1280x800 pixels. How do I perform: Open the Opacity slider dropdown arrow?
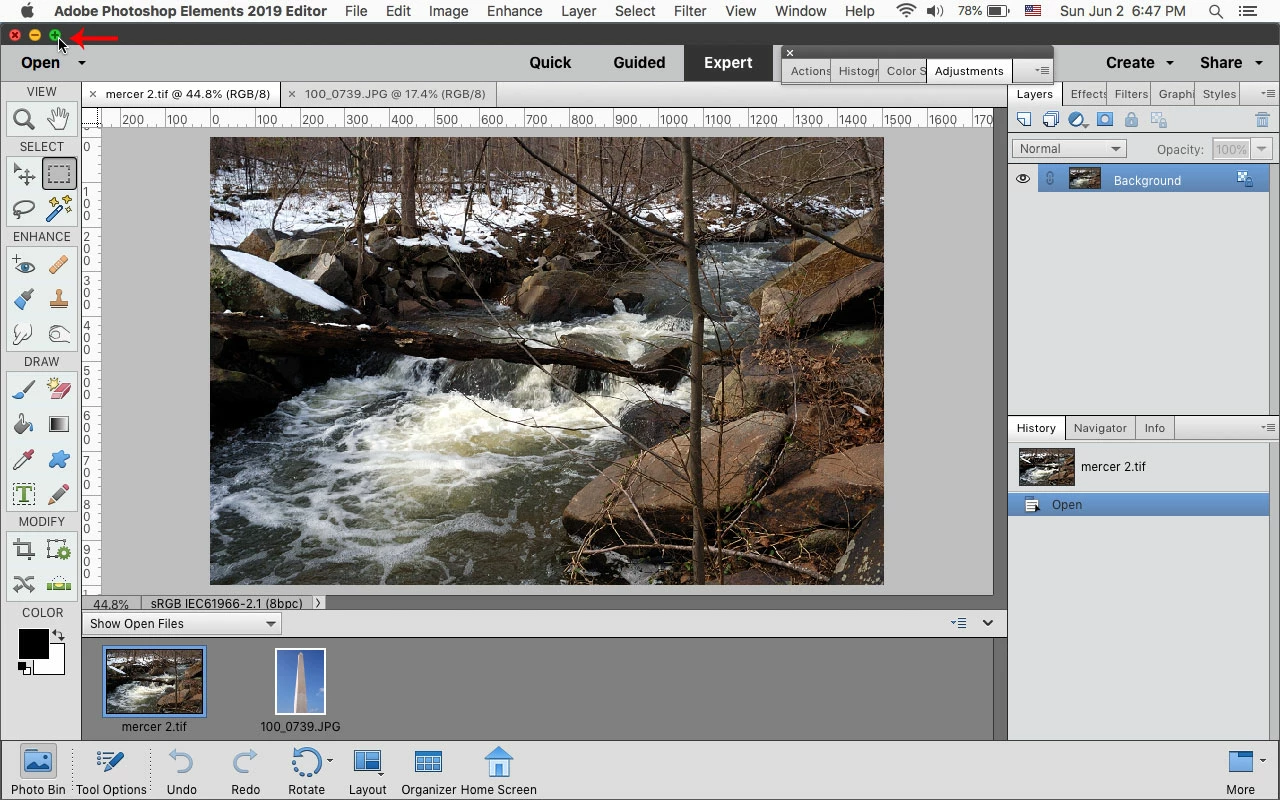(1262, 149)
